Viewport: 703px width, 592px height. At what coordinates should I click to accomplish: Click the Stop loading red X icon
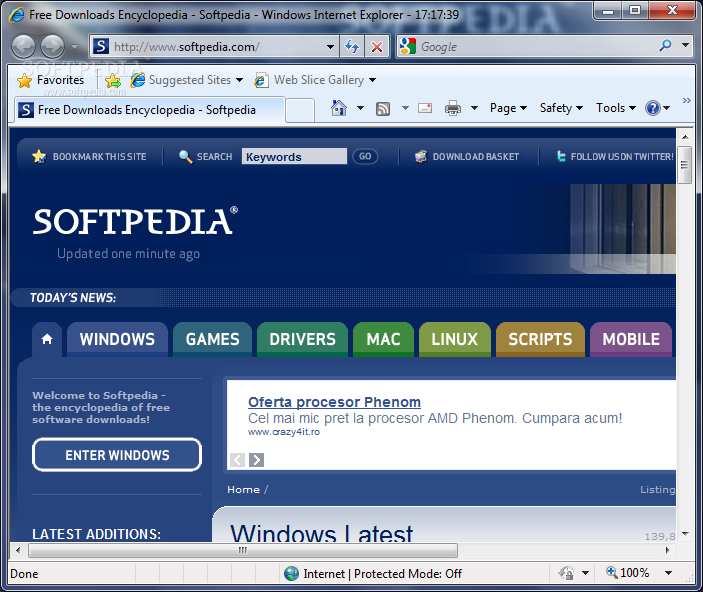tap(377, 46)
